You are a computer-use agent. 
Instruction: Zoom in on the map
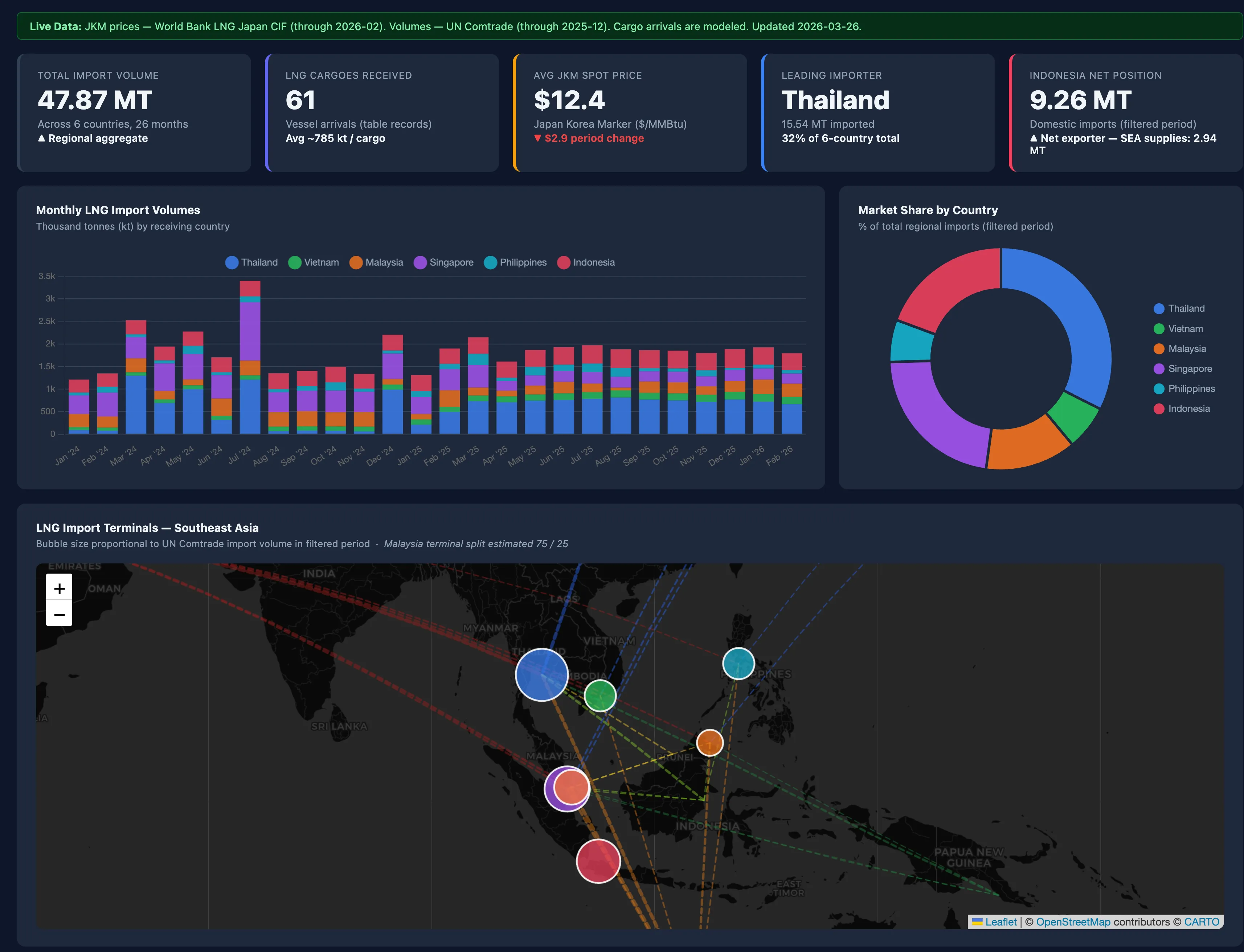[x=59, y=588]
